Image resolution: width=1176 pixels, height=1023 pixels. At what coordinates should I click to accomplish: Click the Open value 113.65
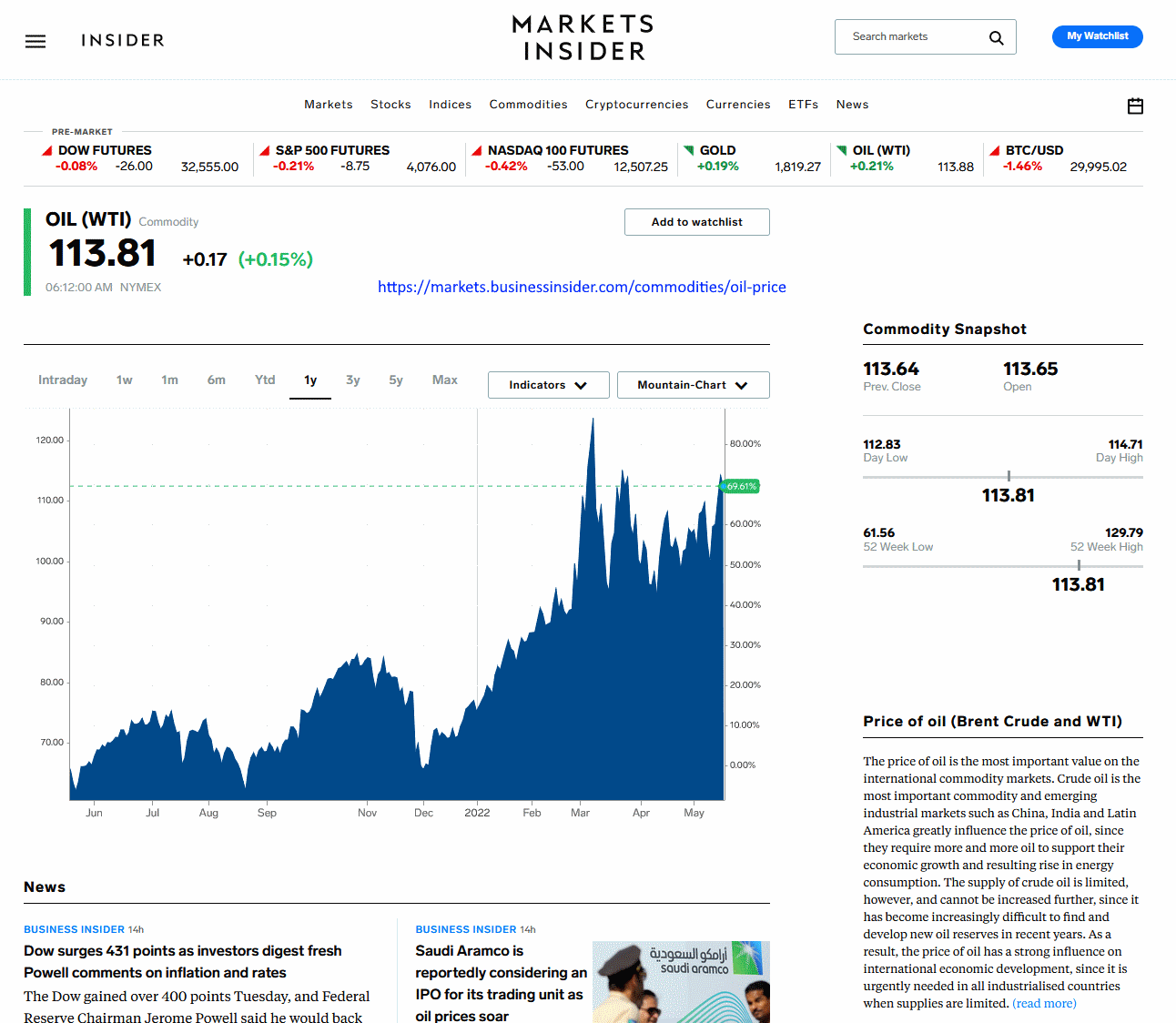(x=1030, y=369)
